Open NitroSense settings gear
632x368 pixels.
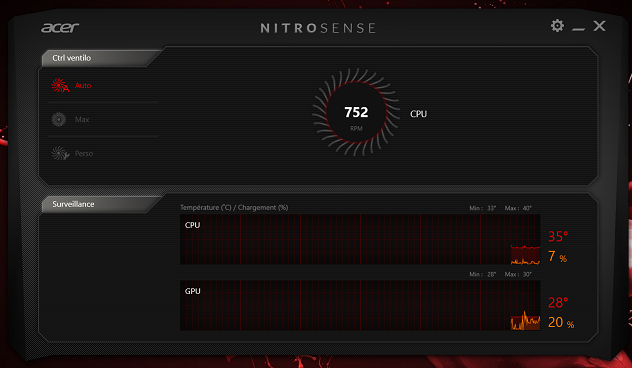[557, 26]
